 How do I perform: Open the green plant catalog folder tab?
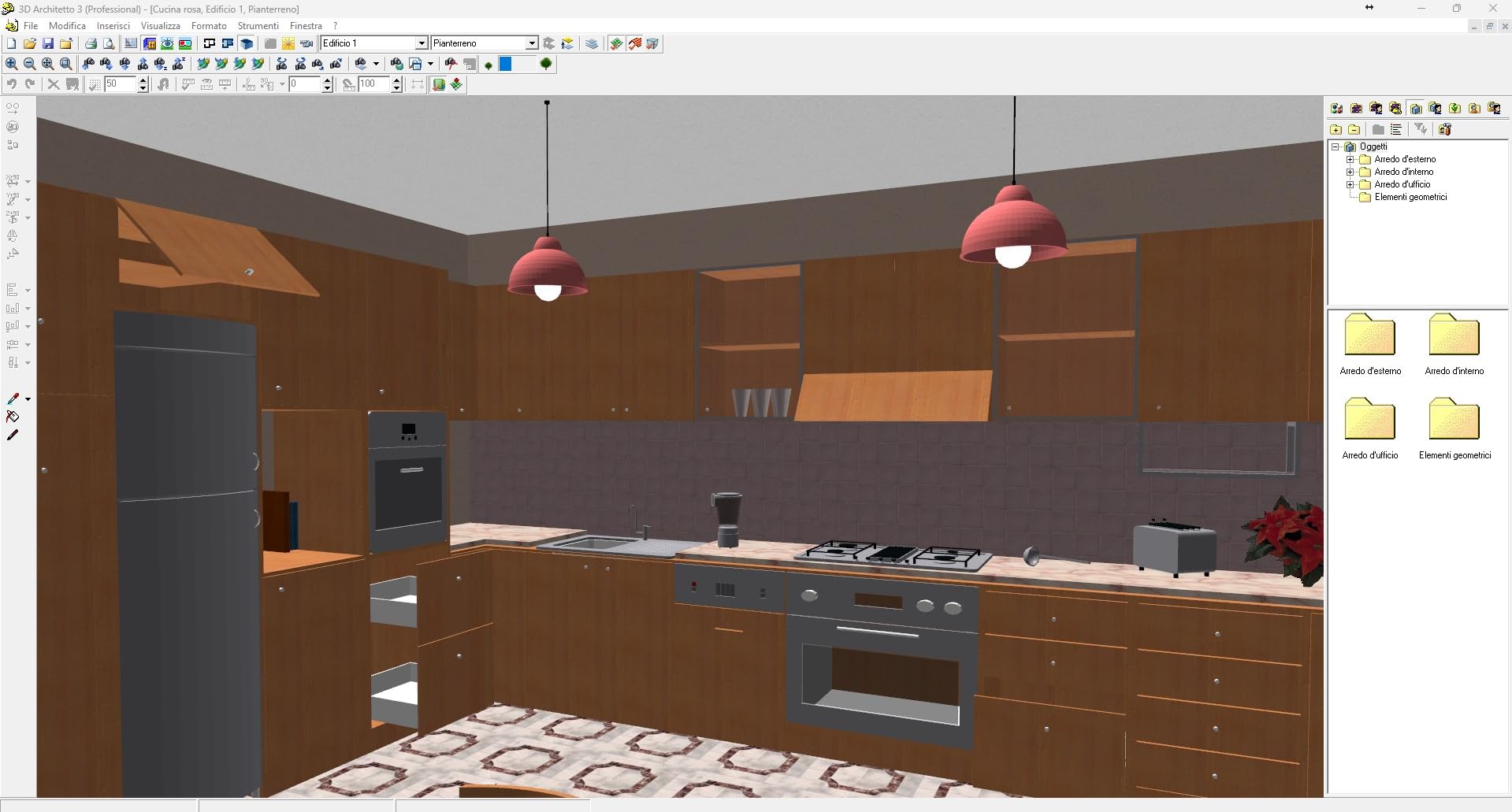tap(1454, 108)
